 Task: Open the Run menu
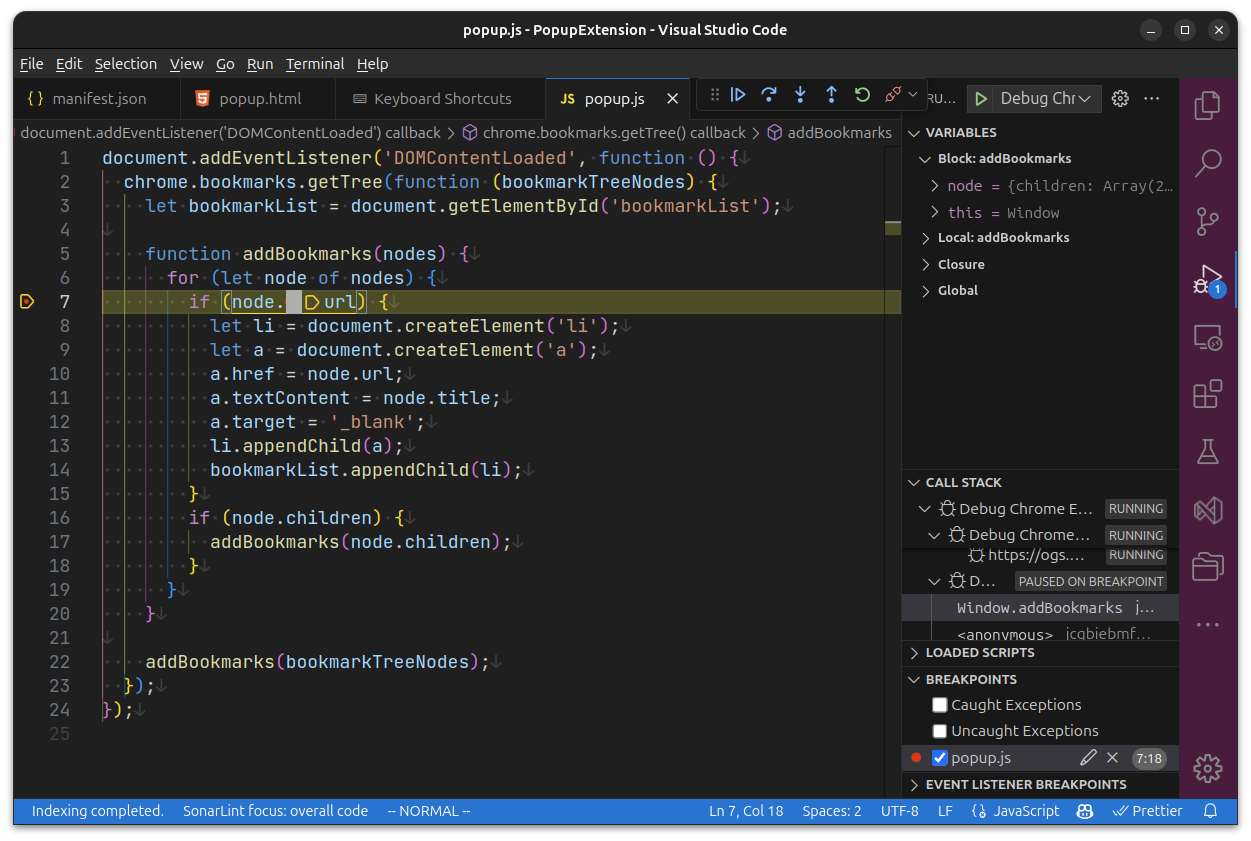pyautogui.click(x=260, y=64)
